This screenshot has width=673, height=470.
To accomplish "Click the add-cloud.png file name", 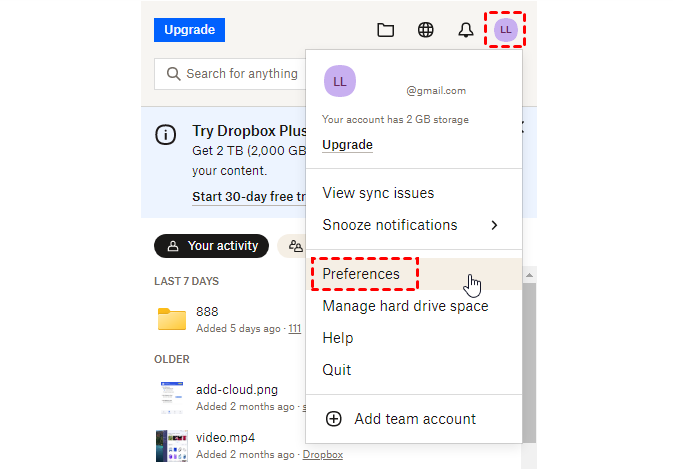I will [237, 390].
